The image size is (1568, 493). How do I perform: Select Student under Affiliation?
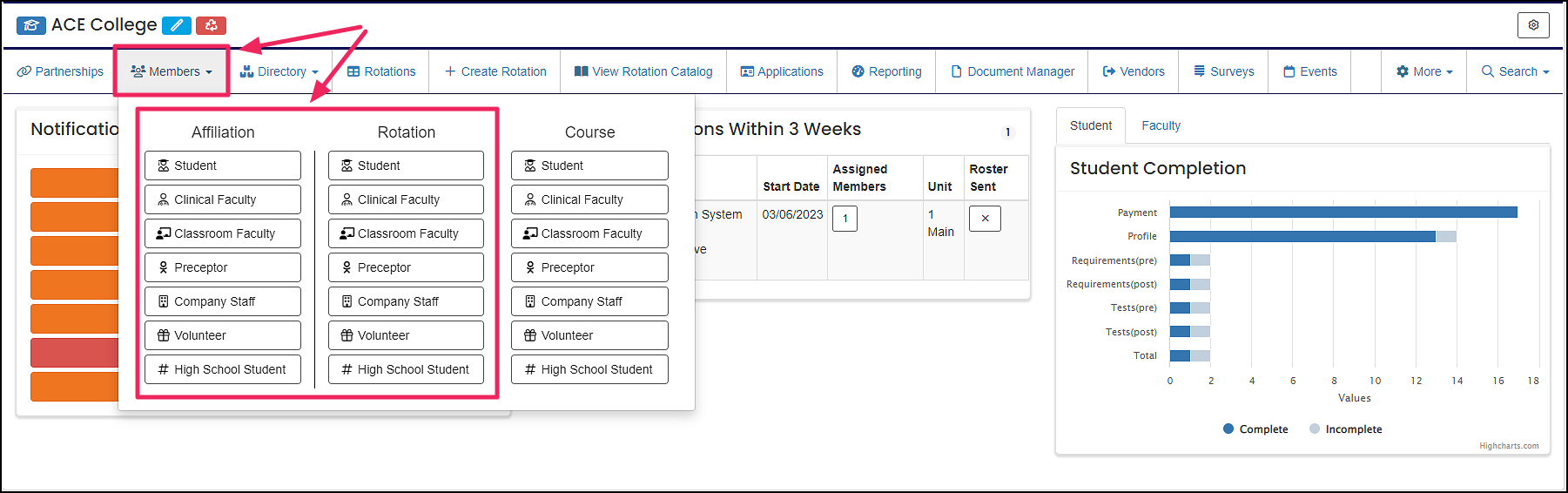click(223, 165)
